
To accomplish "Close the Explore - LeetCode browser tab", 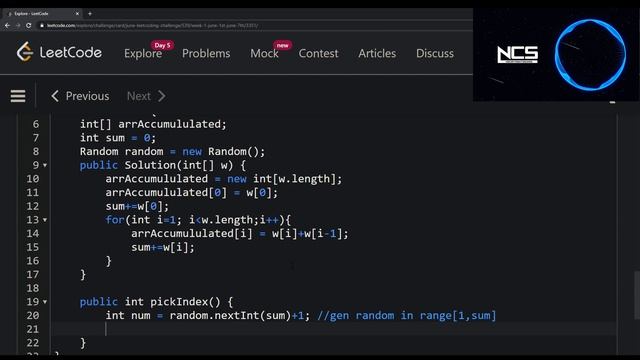I will tap(77, 13).
